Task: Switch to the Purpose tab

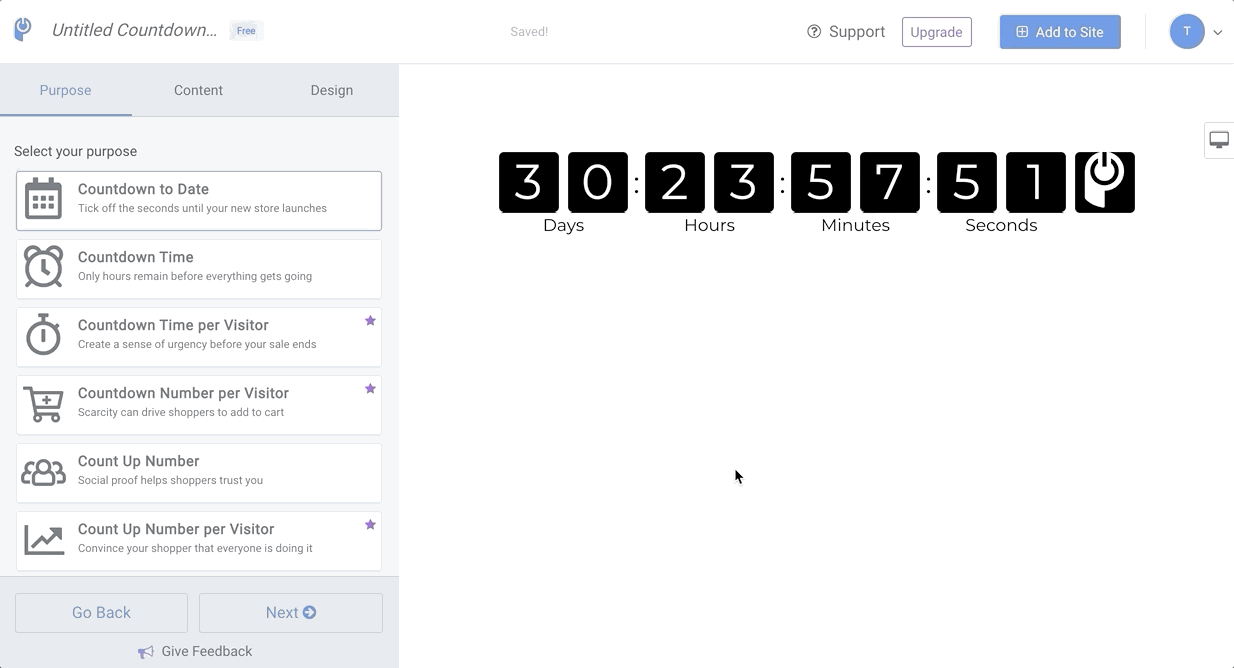Action: click(66, 90)
